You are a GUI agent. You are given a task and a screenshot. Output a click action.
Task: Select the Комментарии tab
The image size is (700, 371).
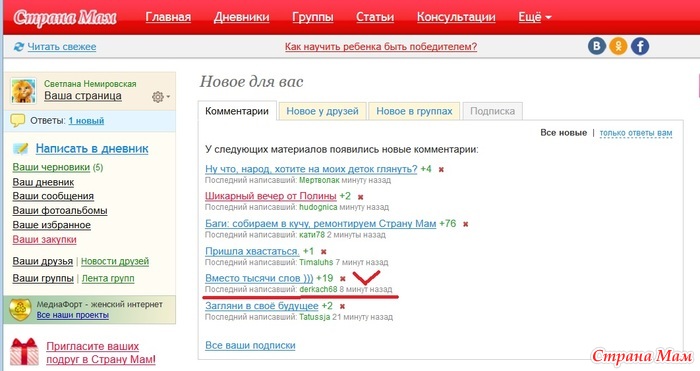point(237,111)
